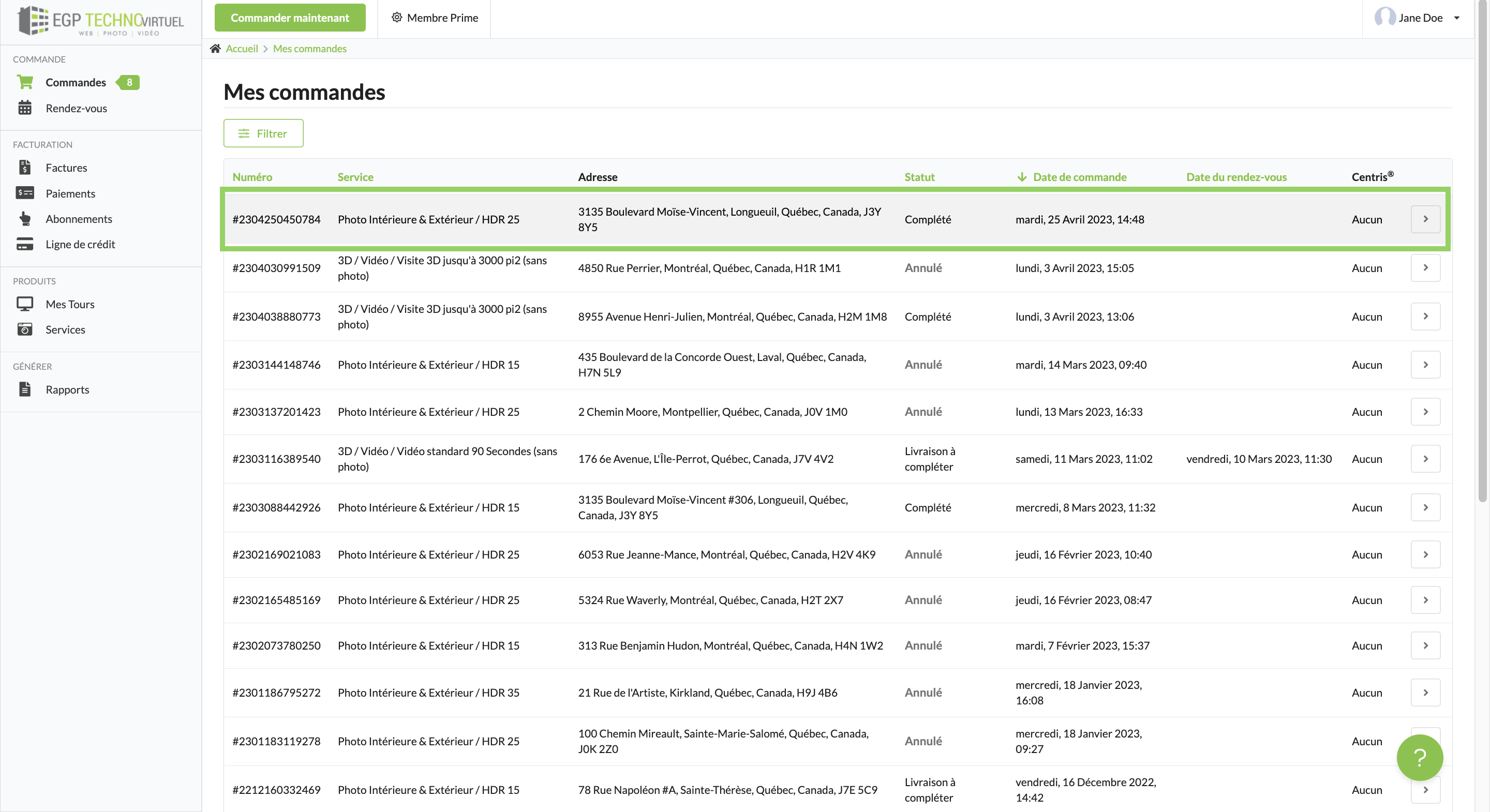Click the home icon in breadcrumb
Viewport: 1490px width, 812px height.
click(215, 49)
